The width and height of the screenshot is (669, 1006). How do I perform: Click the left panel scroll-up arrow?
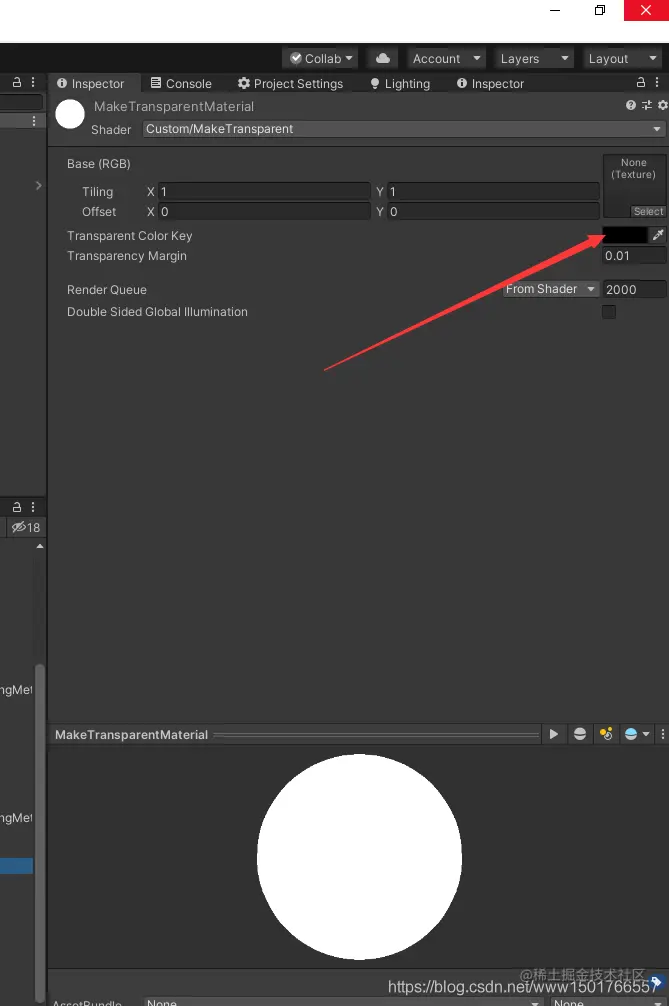tap(40, 547)
